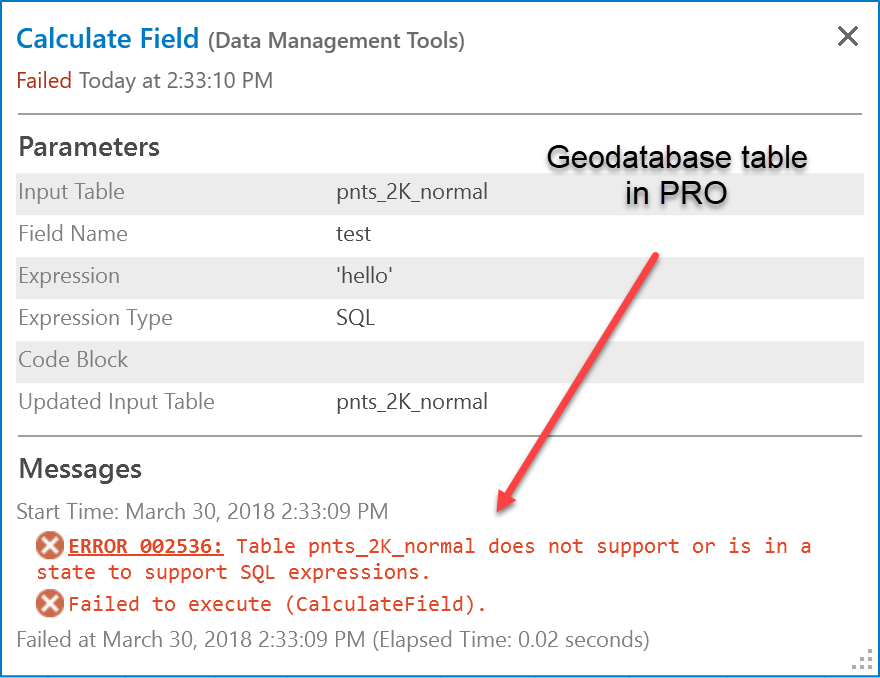Select the Updated Input Table value

(412, 402)
